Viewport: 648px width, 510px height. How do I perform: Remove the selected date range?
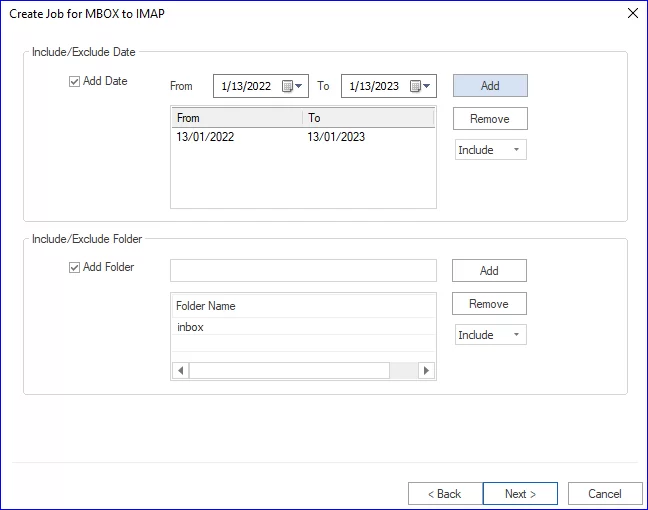tap(490, 119)
